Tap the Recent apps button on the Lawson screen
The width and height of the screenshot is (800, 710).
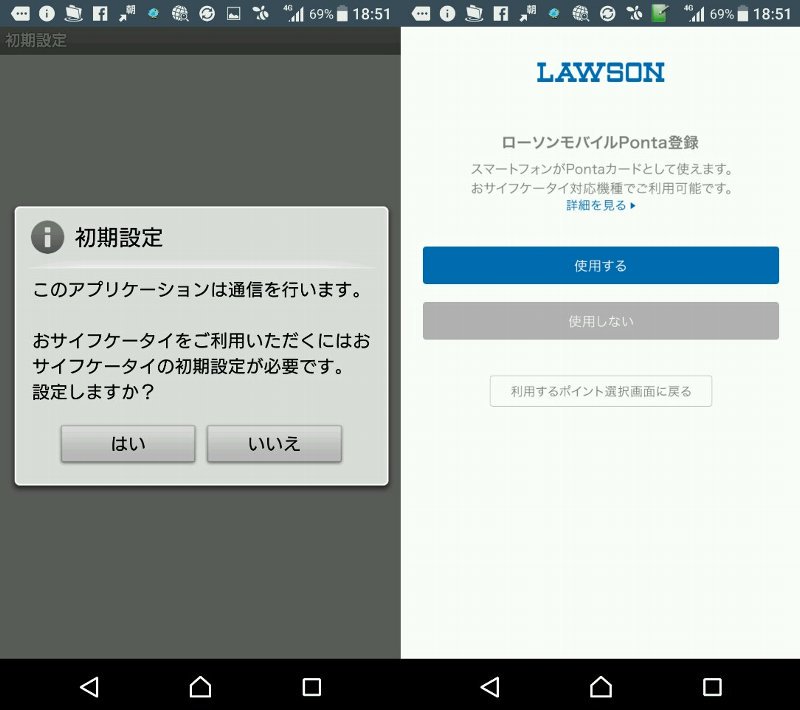[x=712, y=687]
